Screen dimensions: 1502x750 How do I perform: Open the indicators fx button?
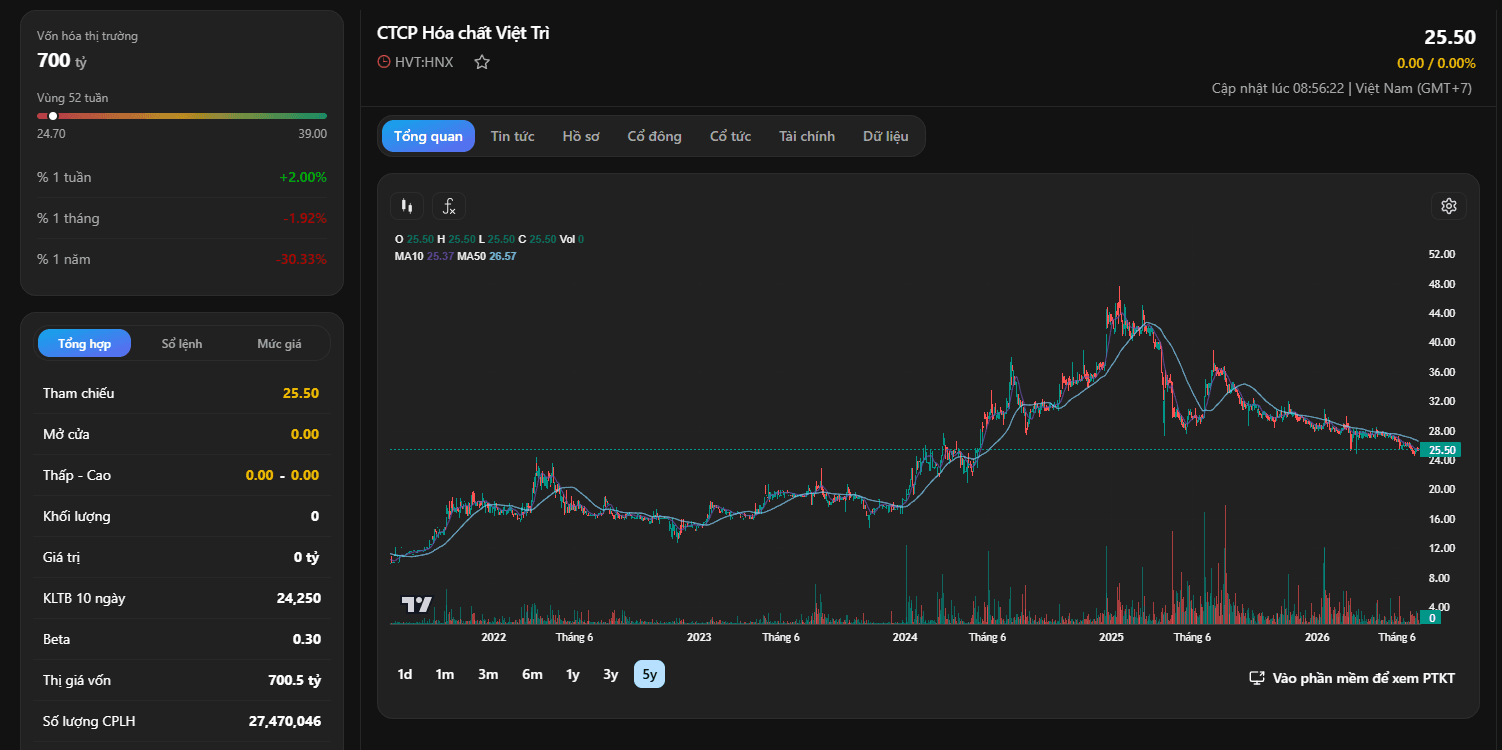449,206
